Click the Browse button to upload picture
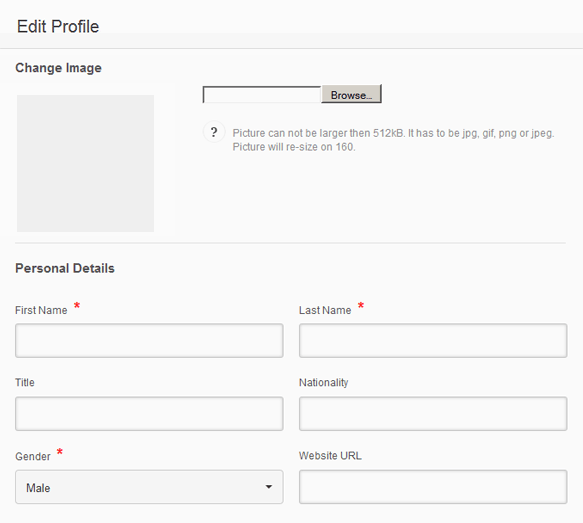Screen dimensions: 583x523 pos(351,94)
